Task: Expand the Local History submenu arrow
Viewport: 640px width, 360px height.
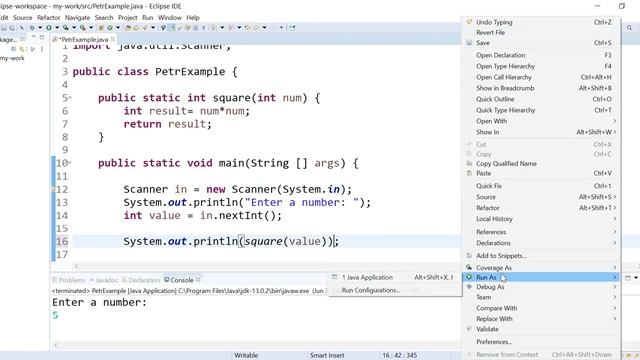Action: pyautogui.click(x=614, y=219)
